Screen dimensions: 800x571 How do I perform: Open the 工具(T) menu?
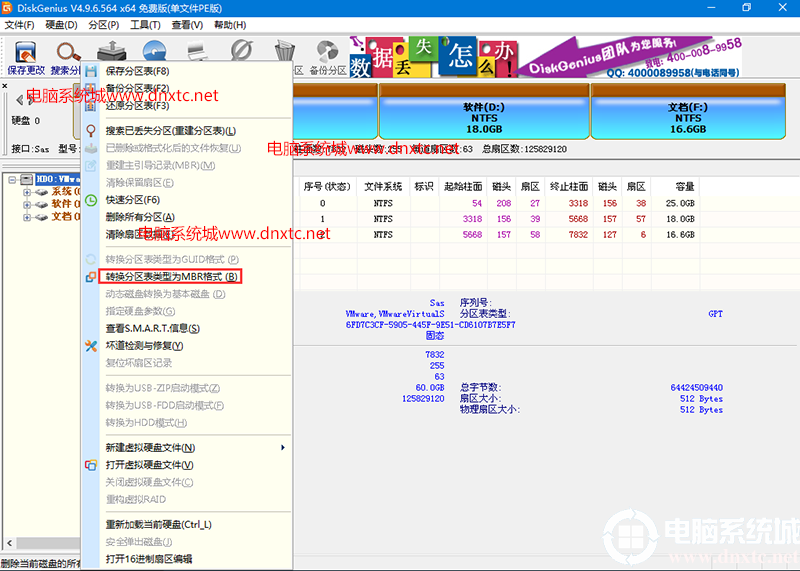[x=145, y=25]
